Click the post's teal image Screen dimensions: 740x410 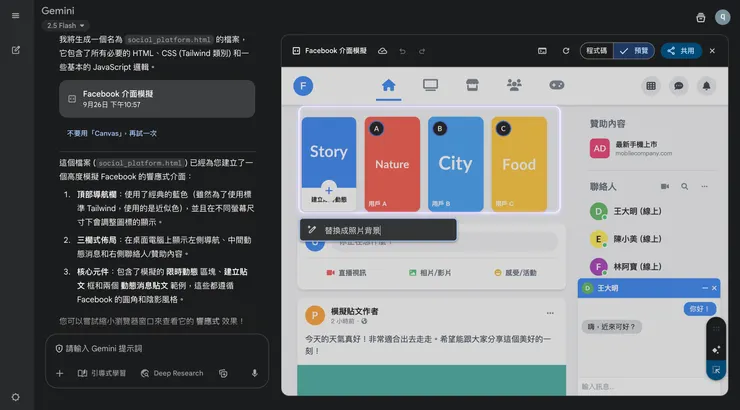[431, 380]
